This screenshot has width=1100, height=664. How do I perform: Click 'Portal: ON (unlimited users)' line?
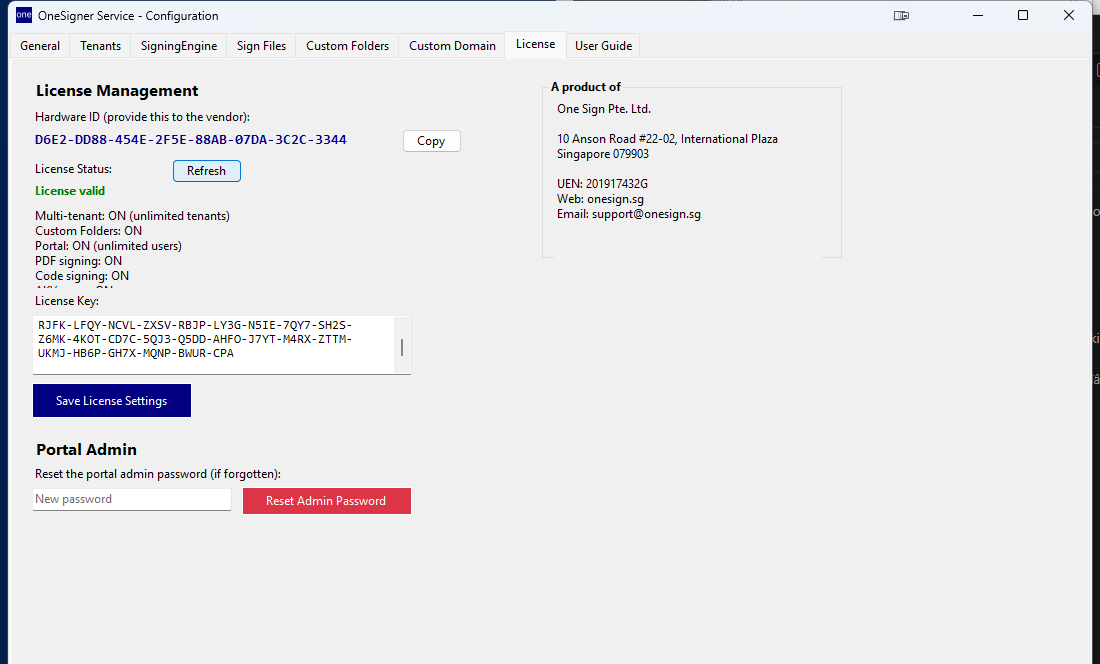(109, 246)
